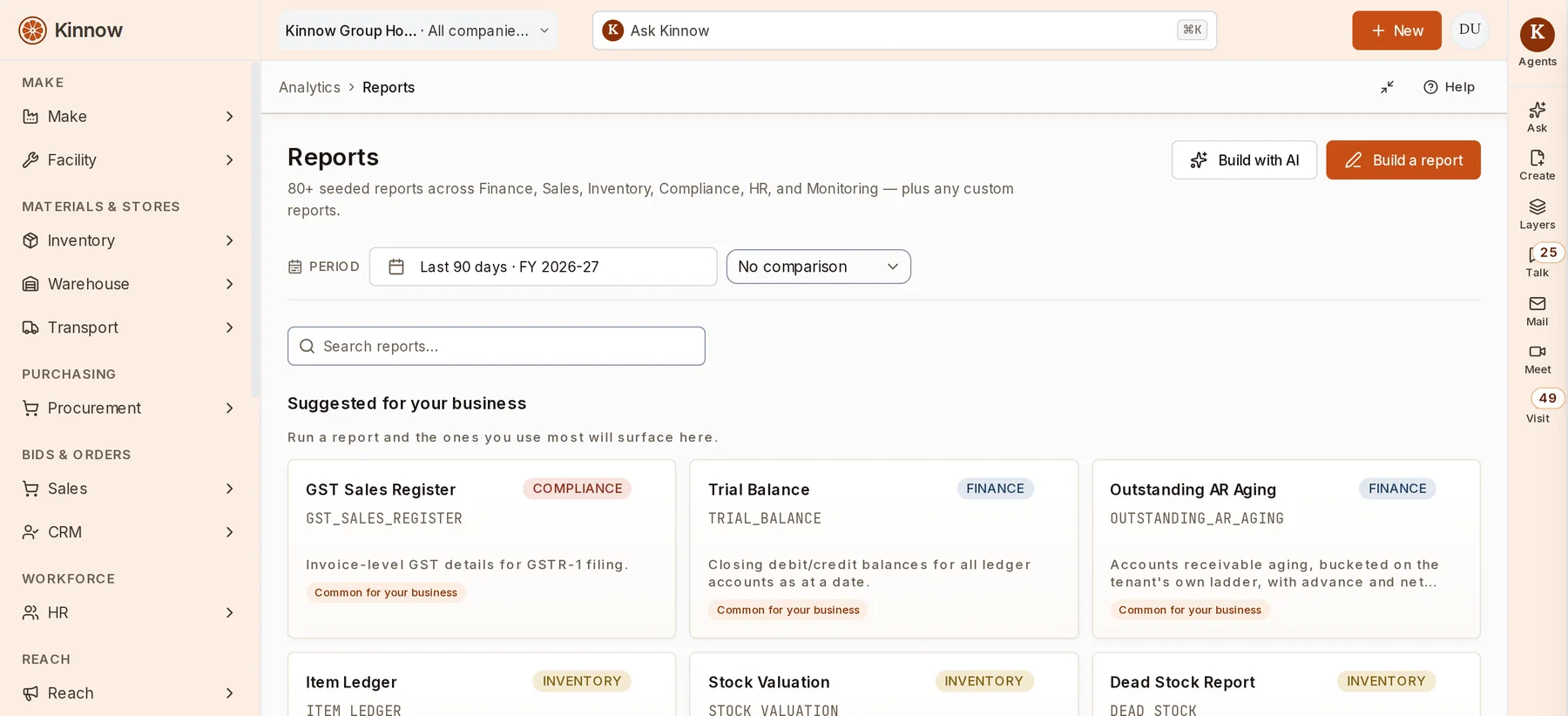
Task: Open the Outstanding AR Aging report card
Action: (x=1287, y=549)
